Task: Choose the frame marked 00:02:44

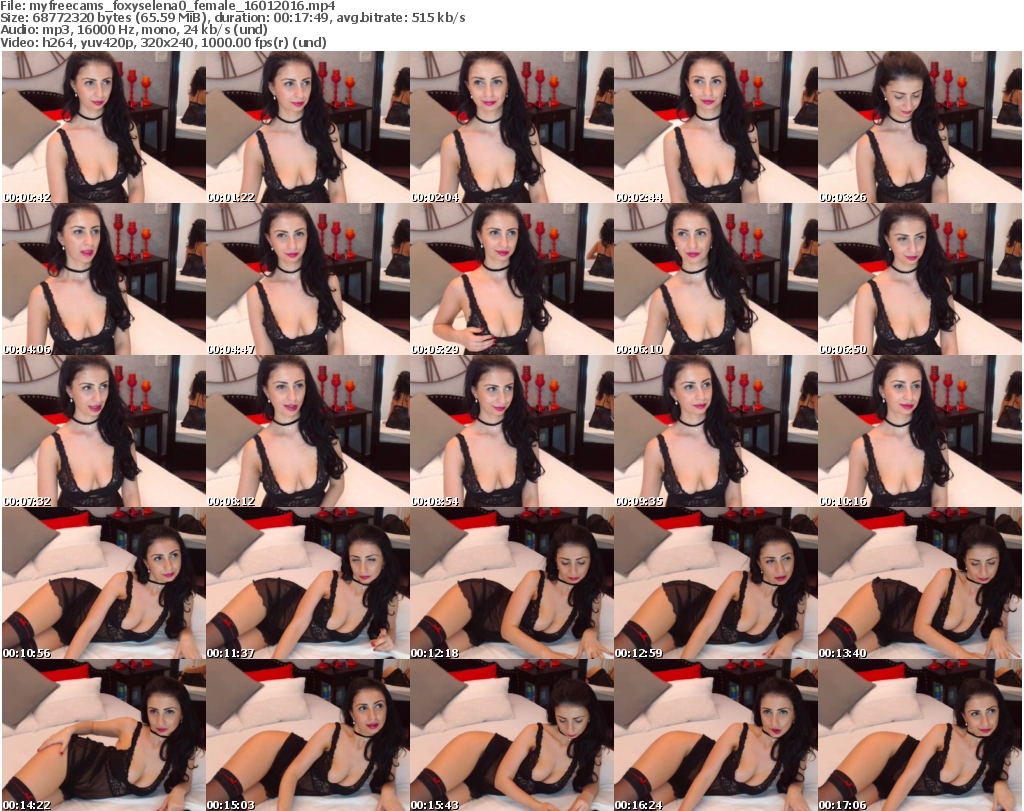Action: (x=716, y=127)
